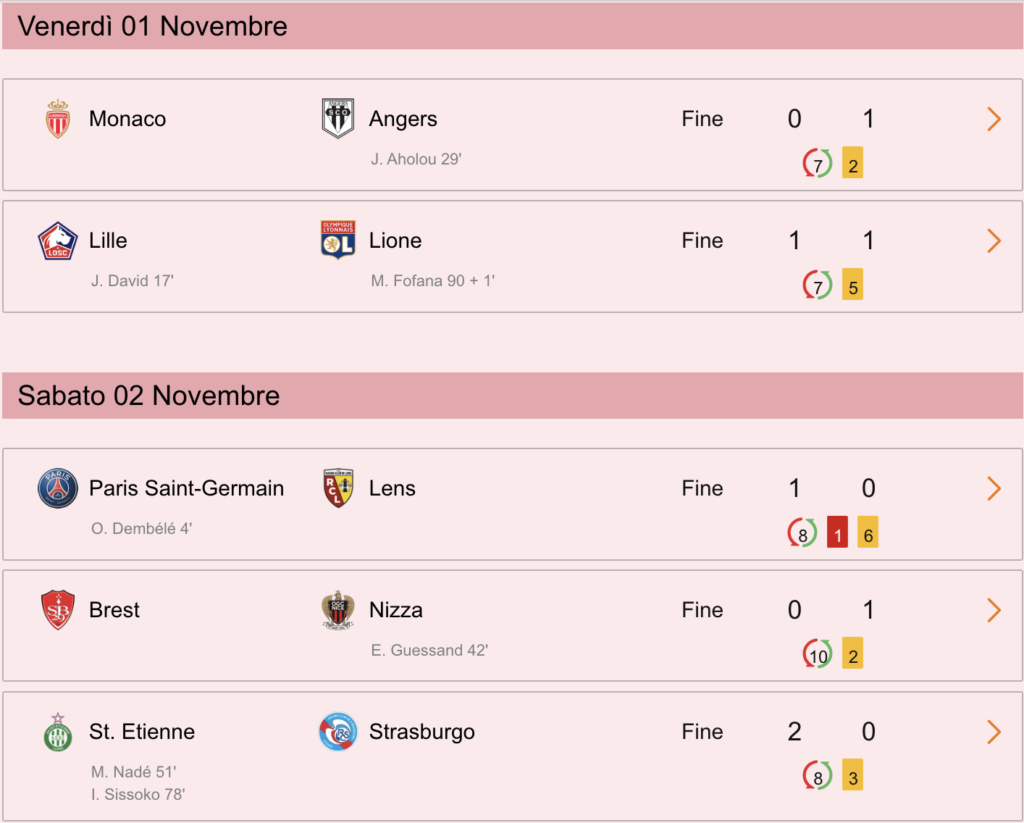Open Paris Saint-Germain vs Lens chevron
The width and height of the screenshot is (1024, 823).
pos(994,488)
